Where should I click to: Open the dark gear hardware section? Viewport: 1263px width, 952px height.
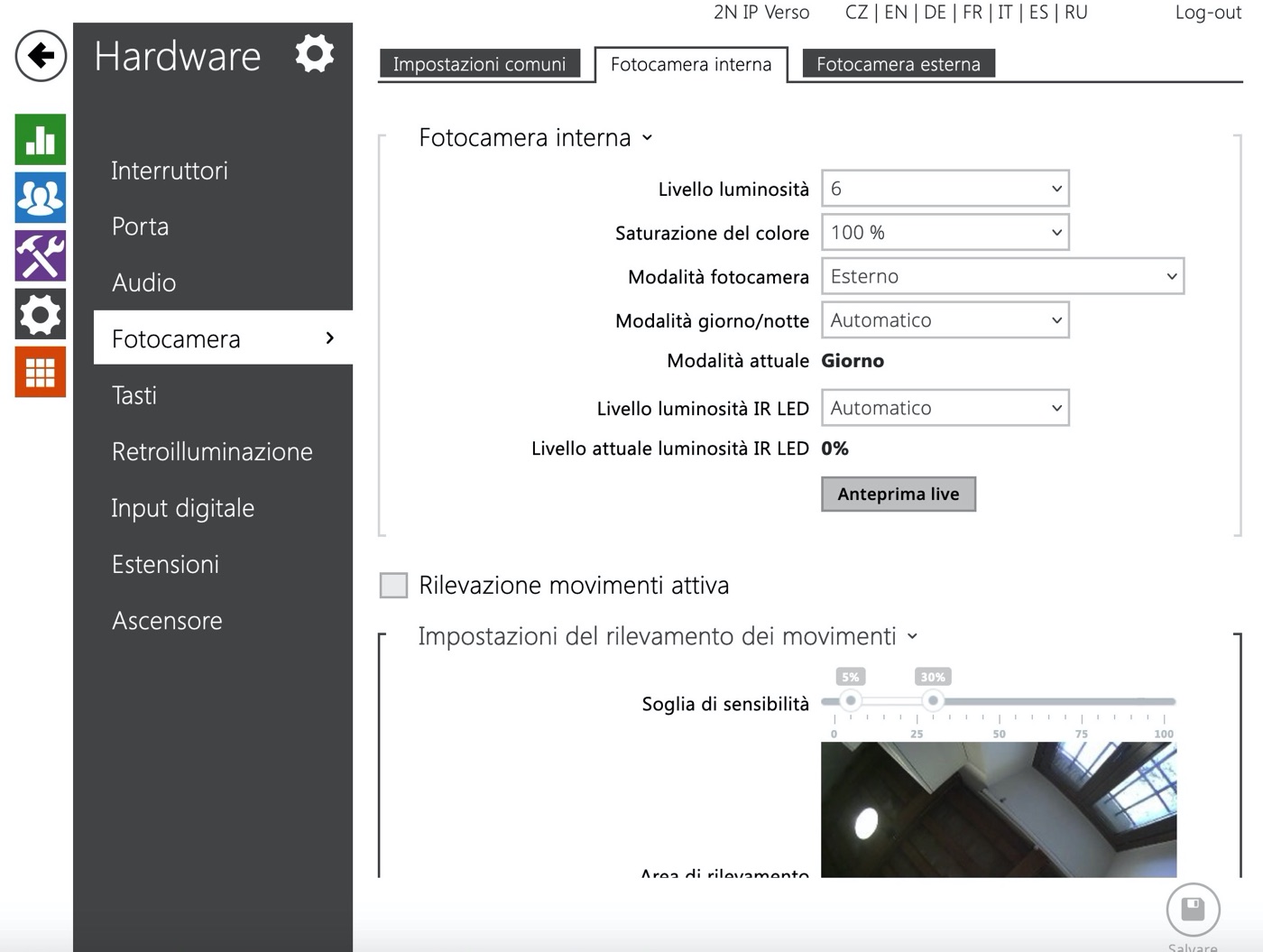pos(41,314)
